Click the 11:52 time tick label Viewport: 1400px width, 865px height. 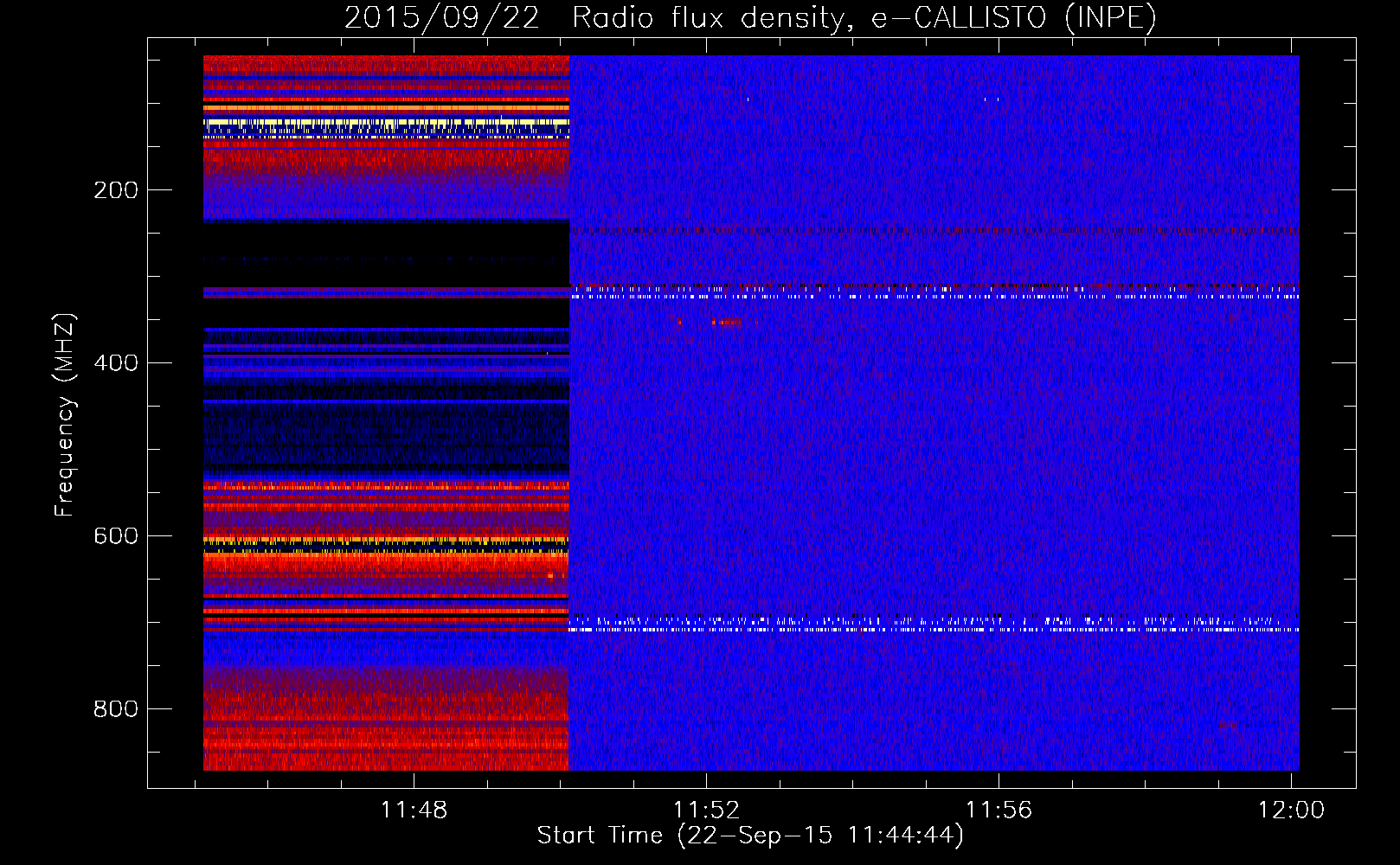[x=707, y=810]
